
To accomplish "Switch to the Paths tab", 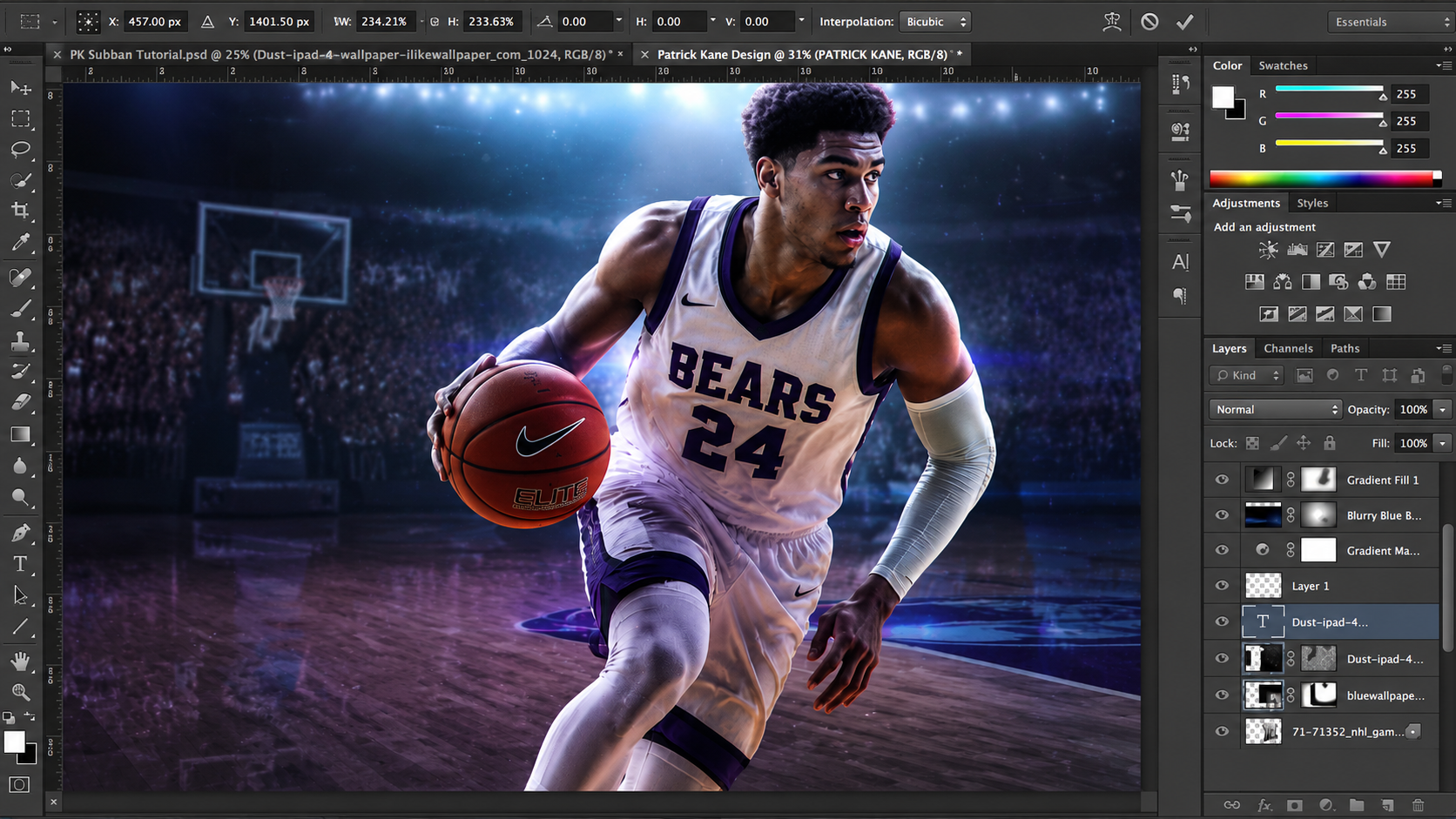I will (x=1345, y=348).
